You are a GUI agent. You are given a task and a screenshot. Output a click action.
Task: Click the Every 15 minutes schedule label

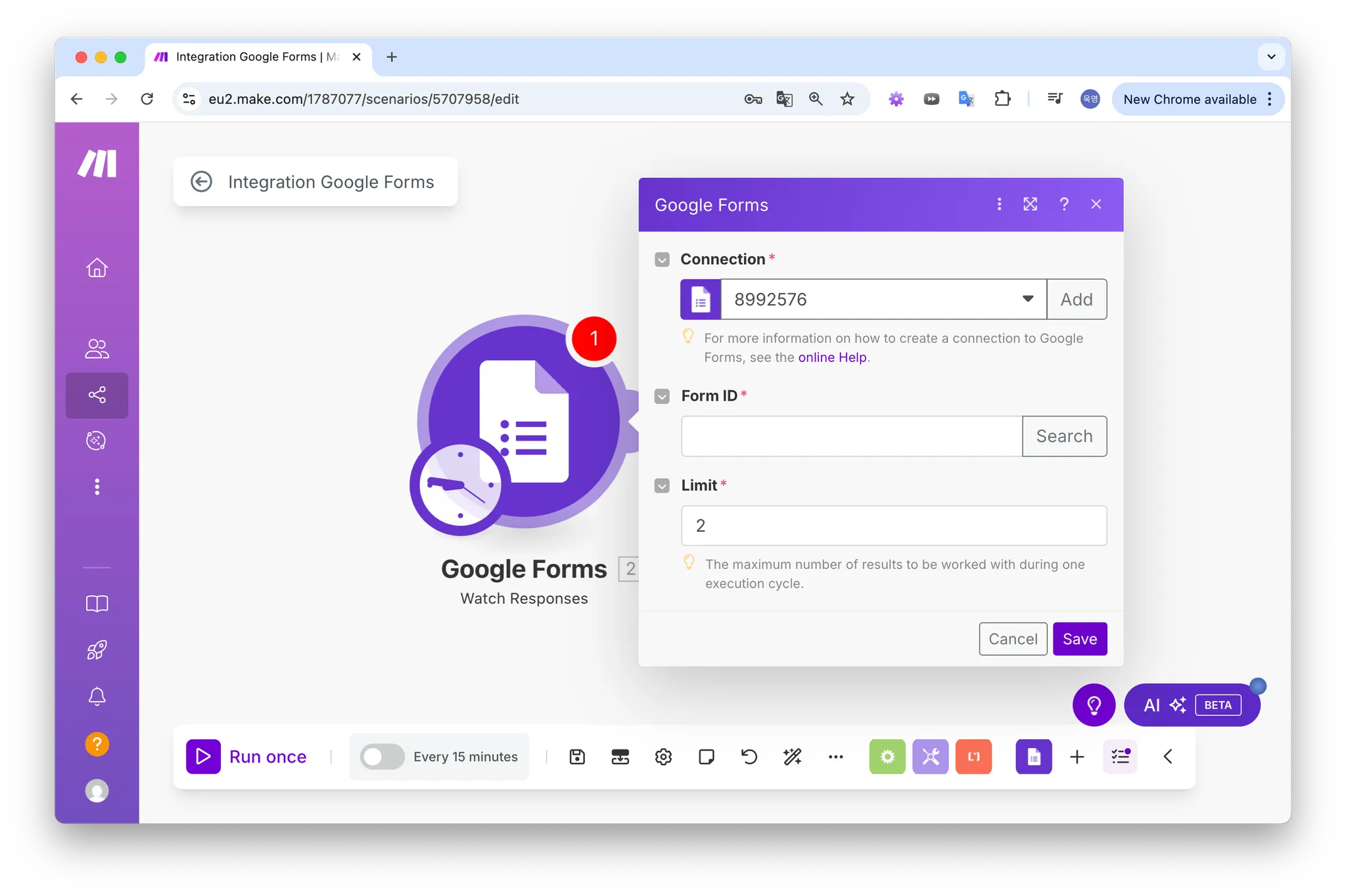click(465, 757)
